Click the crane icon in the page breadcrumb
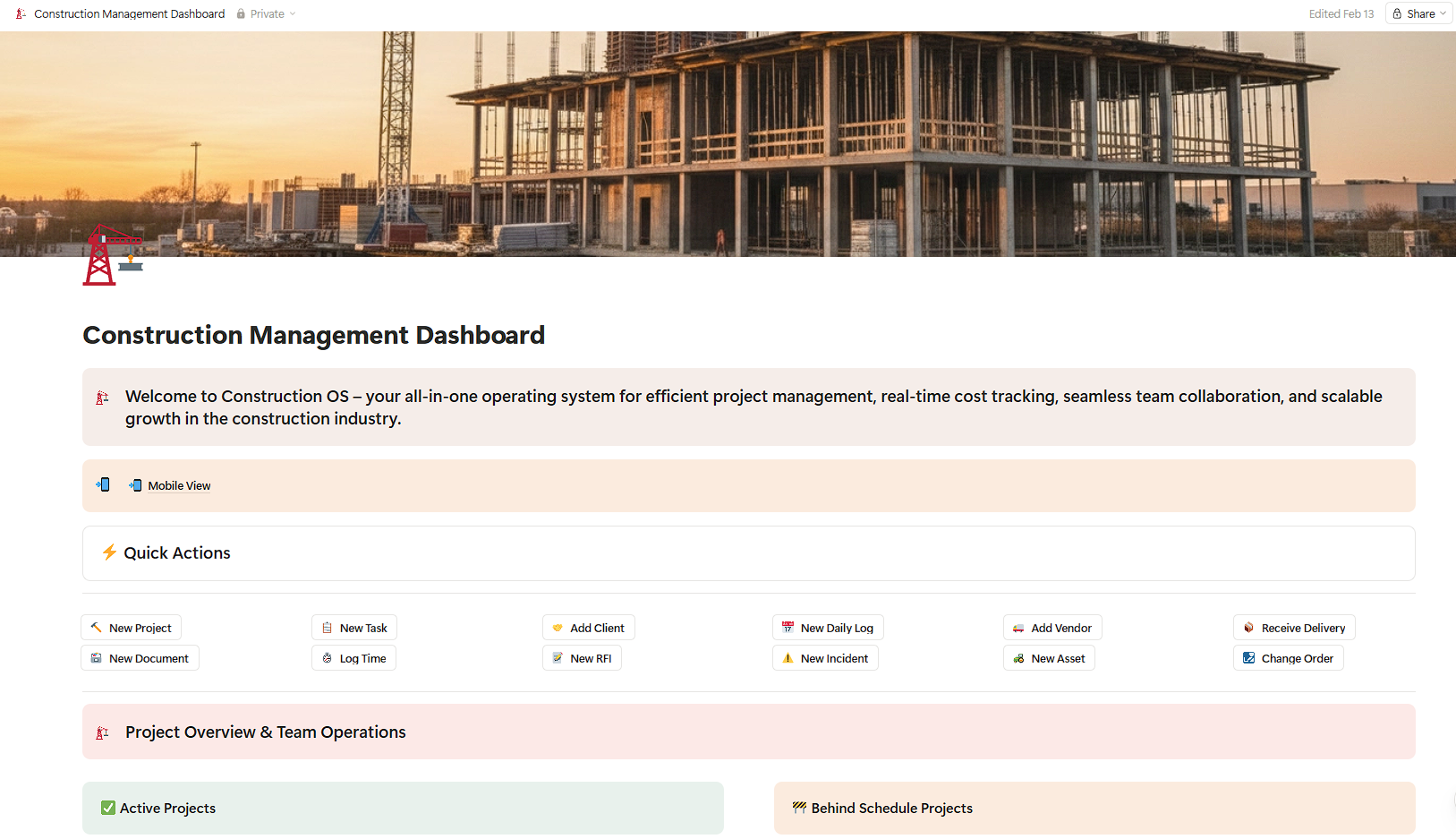 21,13
